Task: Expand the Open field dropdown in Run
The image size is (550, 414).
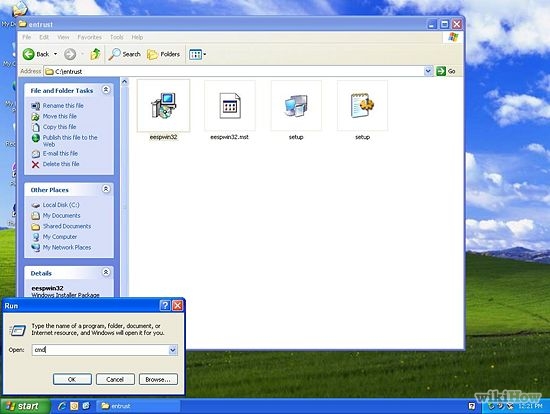Action: click(173, 350)
